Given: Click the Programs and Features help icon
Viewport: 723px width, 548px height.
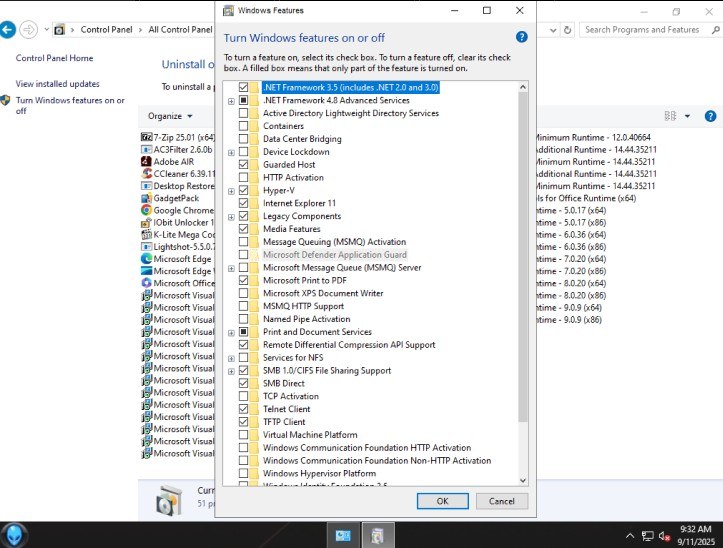Looking at the screenshot, I should (x=710, y=116).
